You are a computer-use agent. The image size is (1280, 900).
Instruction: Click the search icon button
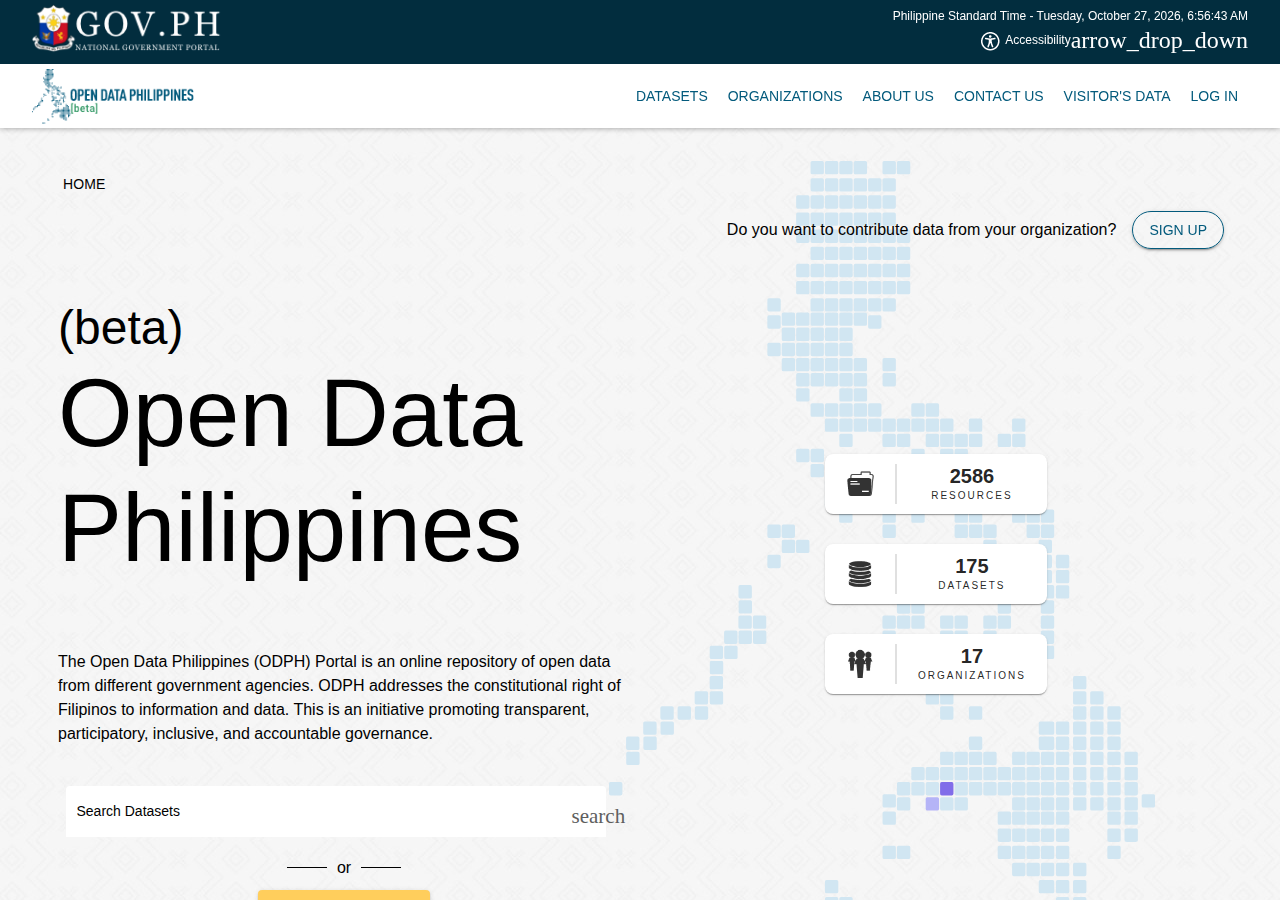(x=598, y=816)
